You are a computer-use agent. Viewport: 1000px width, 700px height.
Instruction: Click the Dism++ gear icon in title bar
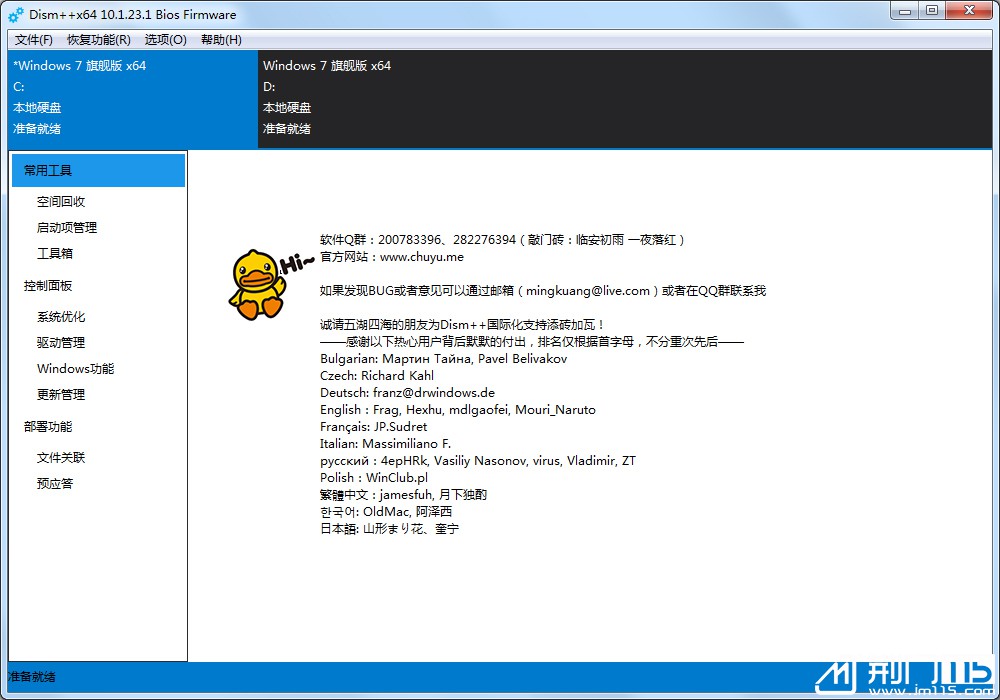tap(16, 15)
